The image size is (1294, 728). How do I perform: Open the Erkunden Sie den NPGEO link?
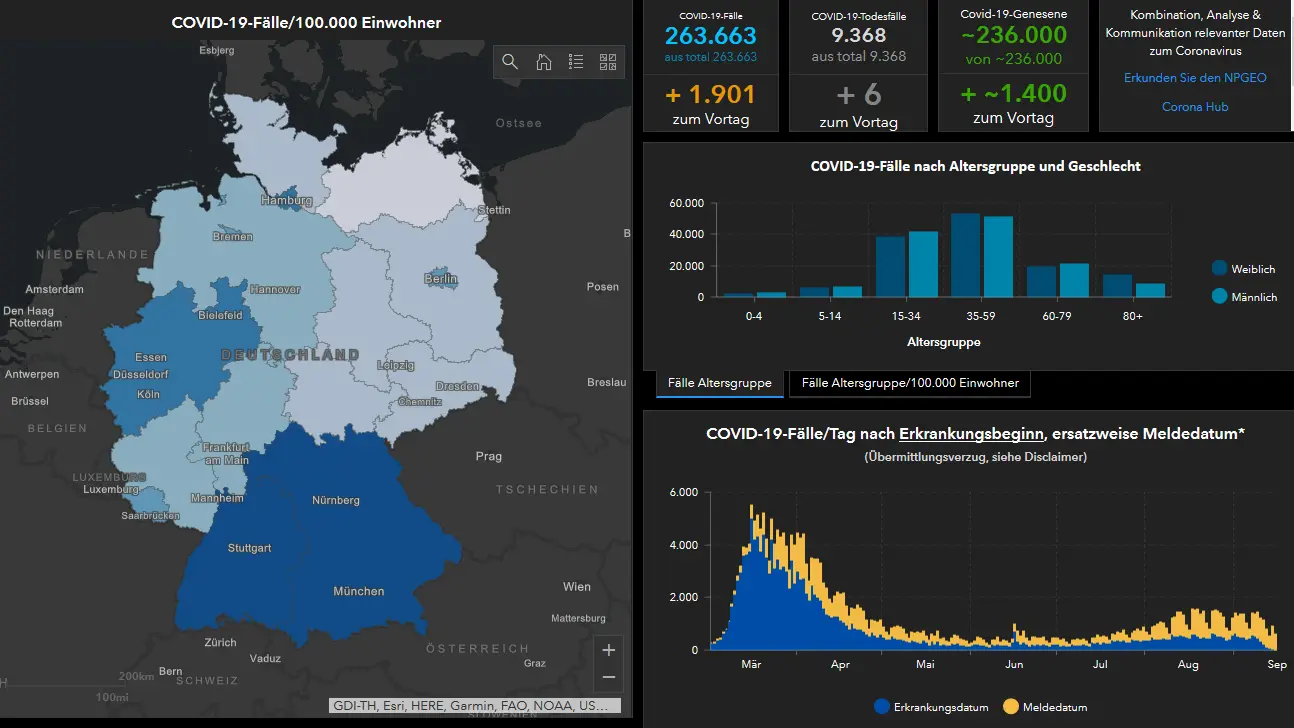[1195, 78]
